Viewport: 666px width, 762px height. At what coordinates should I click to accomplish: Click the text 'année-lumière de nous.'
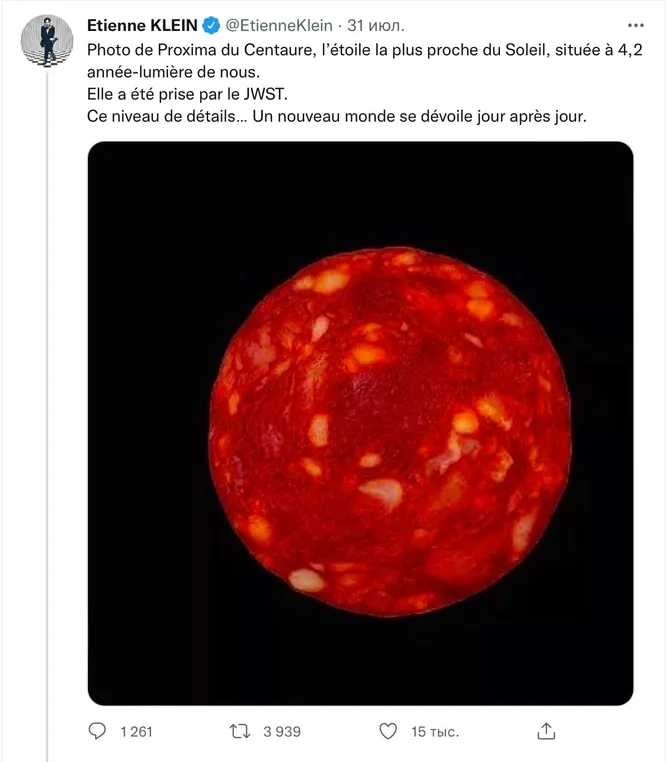coord(174,72)
